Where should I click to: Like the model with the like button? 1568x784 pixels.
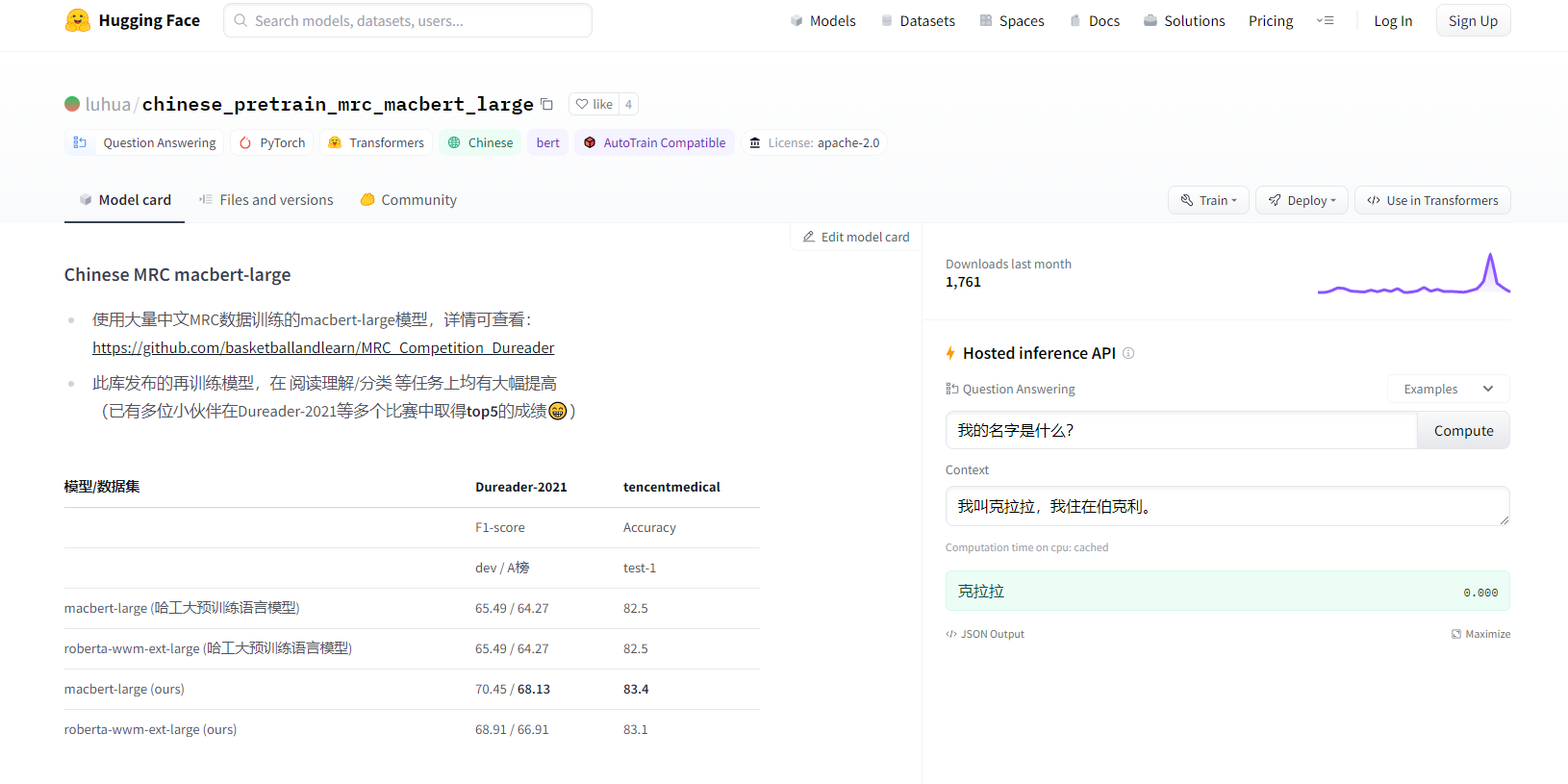pyautogui.click(x=594, y=104)
